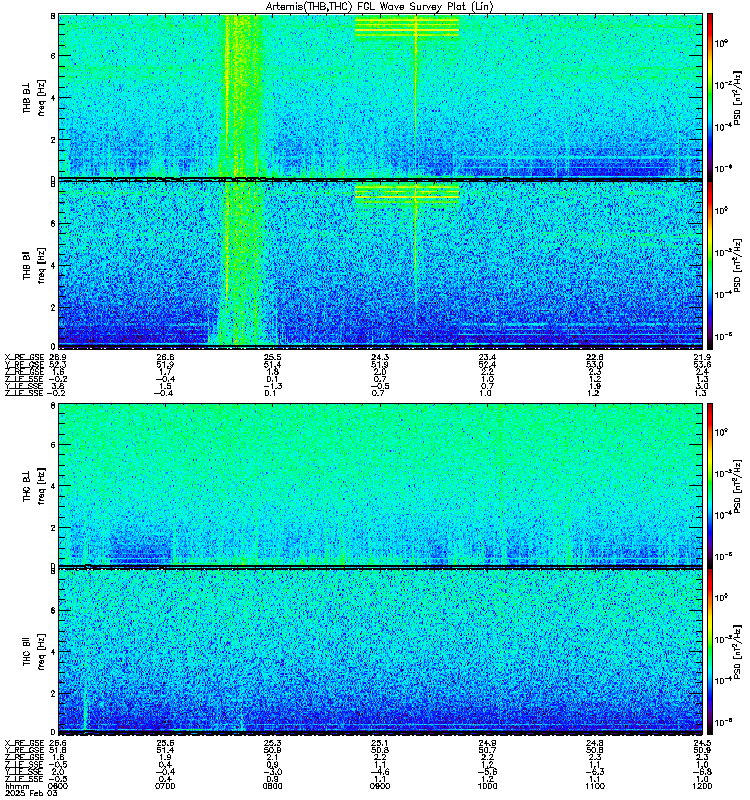Image resolution: width=750 pixels, height=800 pixels.
Task: Click the 1100 time tick label
Action: pos(595,786)
